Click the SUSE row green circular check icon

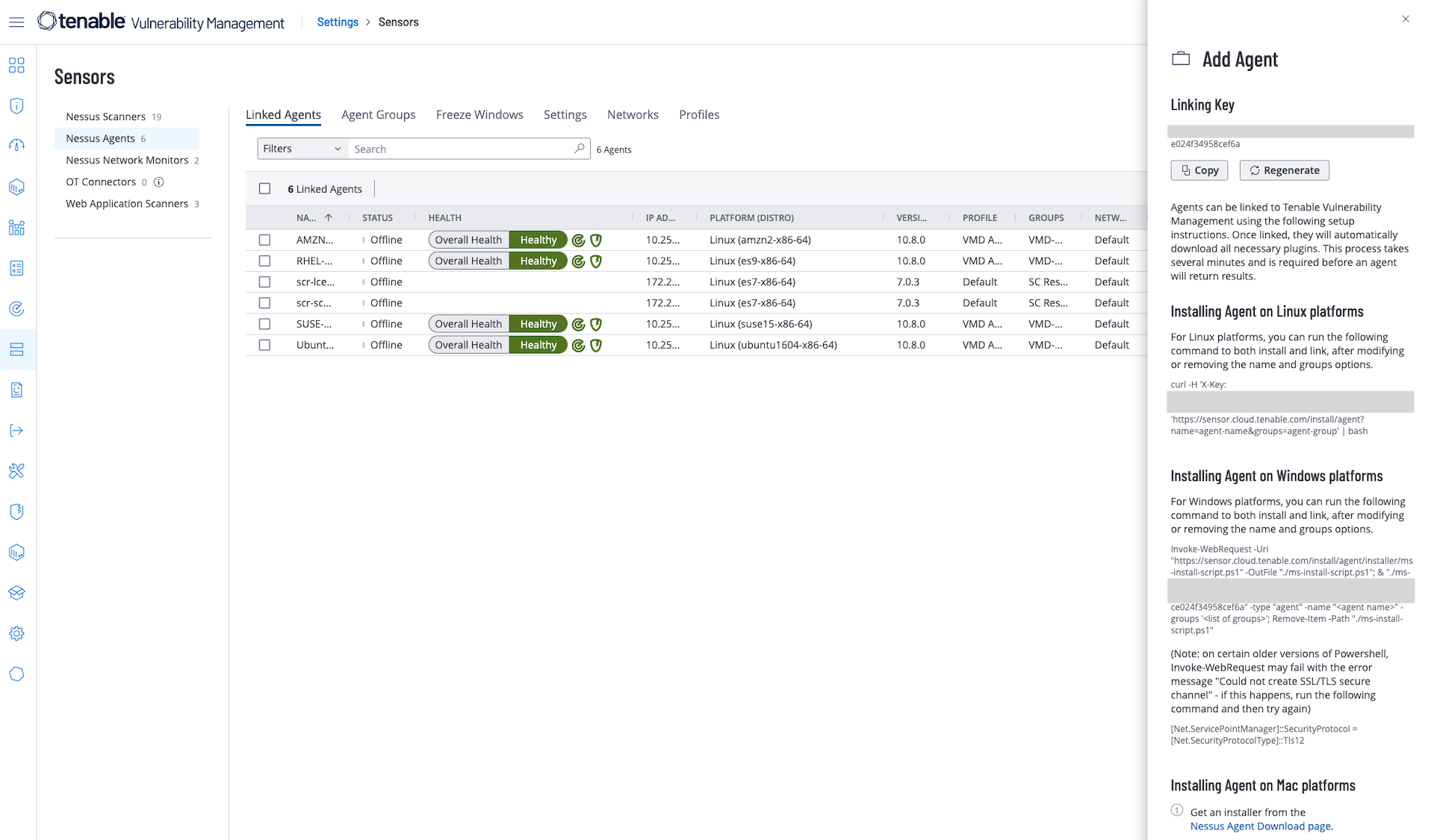tap(578, 324)
